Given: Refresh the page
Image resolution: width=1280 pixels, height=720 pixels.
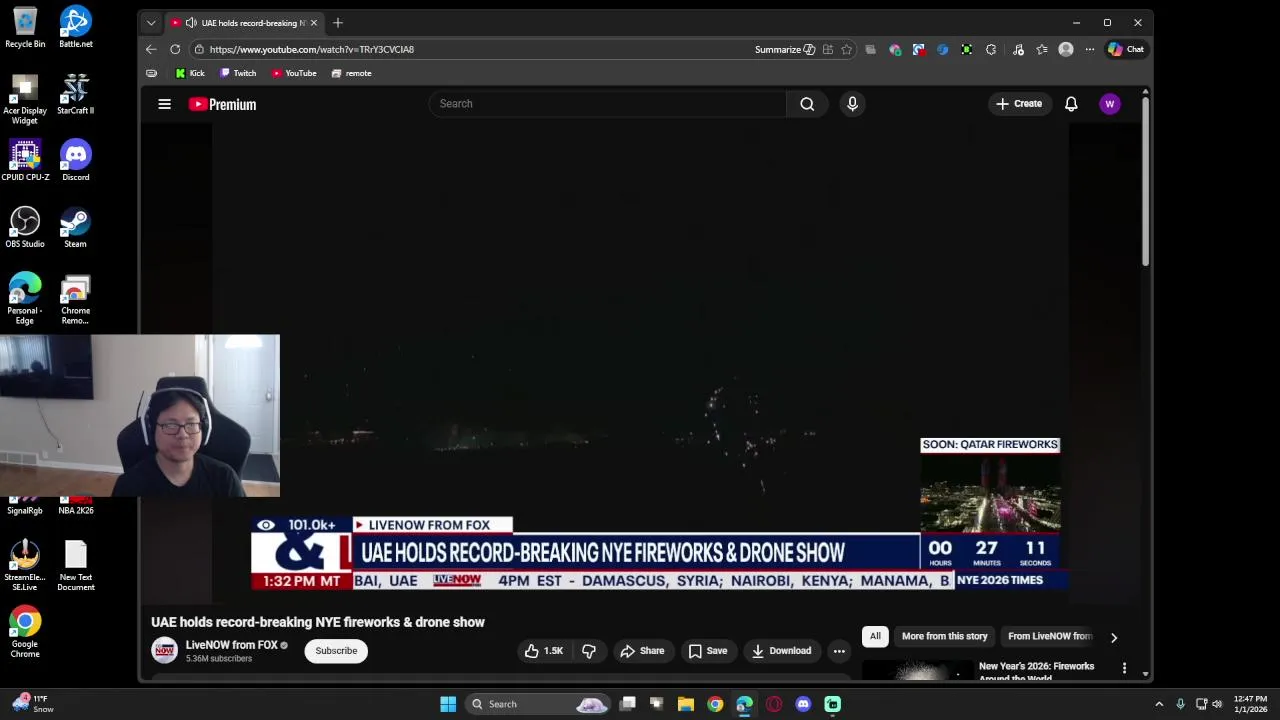Looking at the screenshot, I should 175,49.
